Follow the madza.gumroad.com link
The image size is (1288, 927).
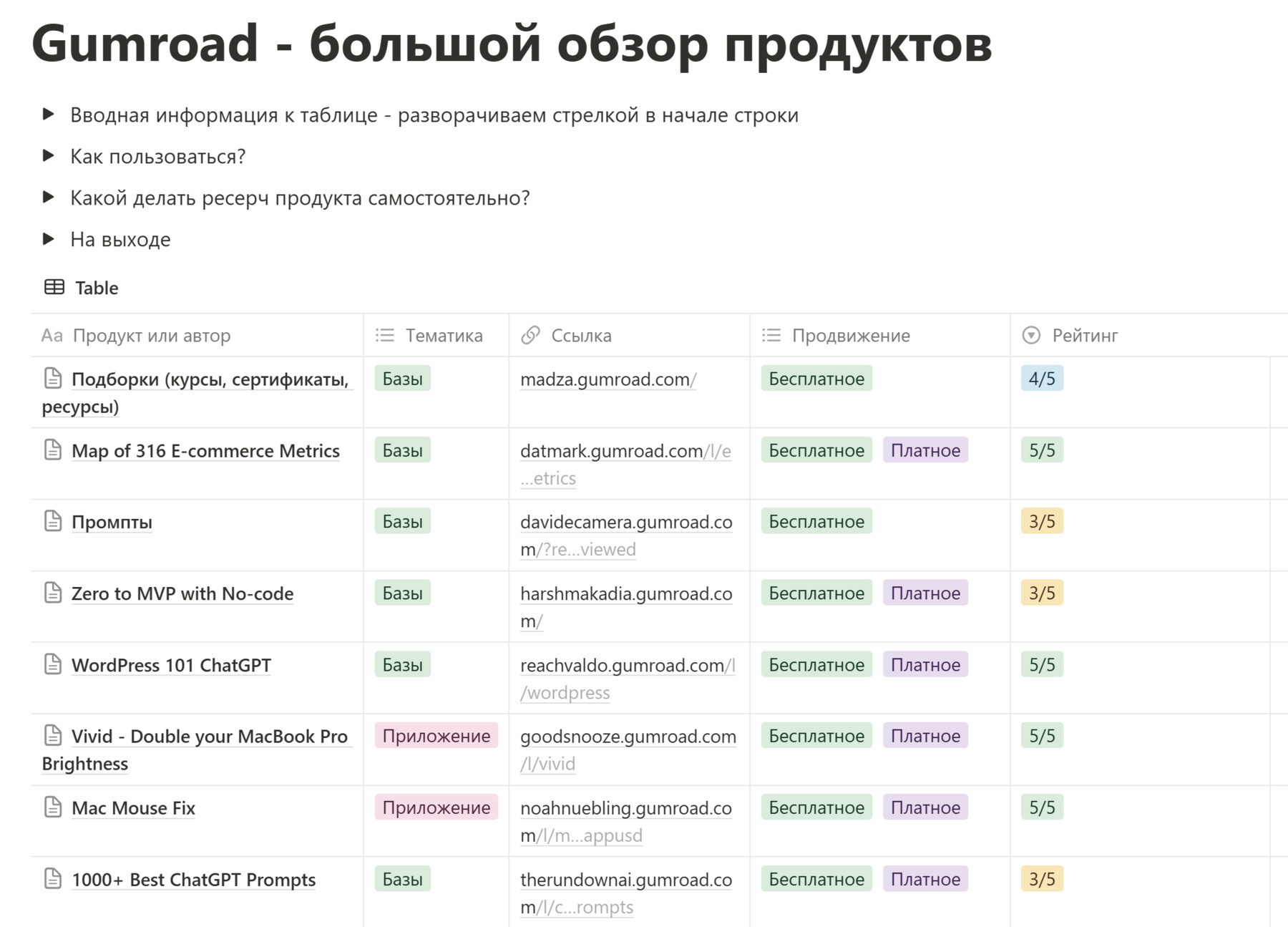(x=608, y=379)
